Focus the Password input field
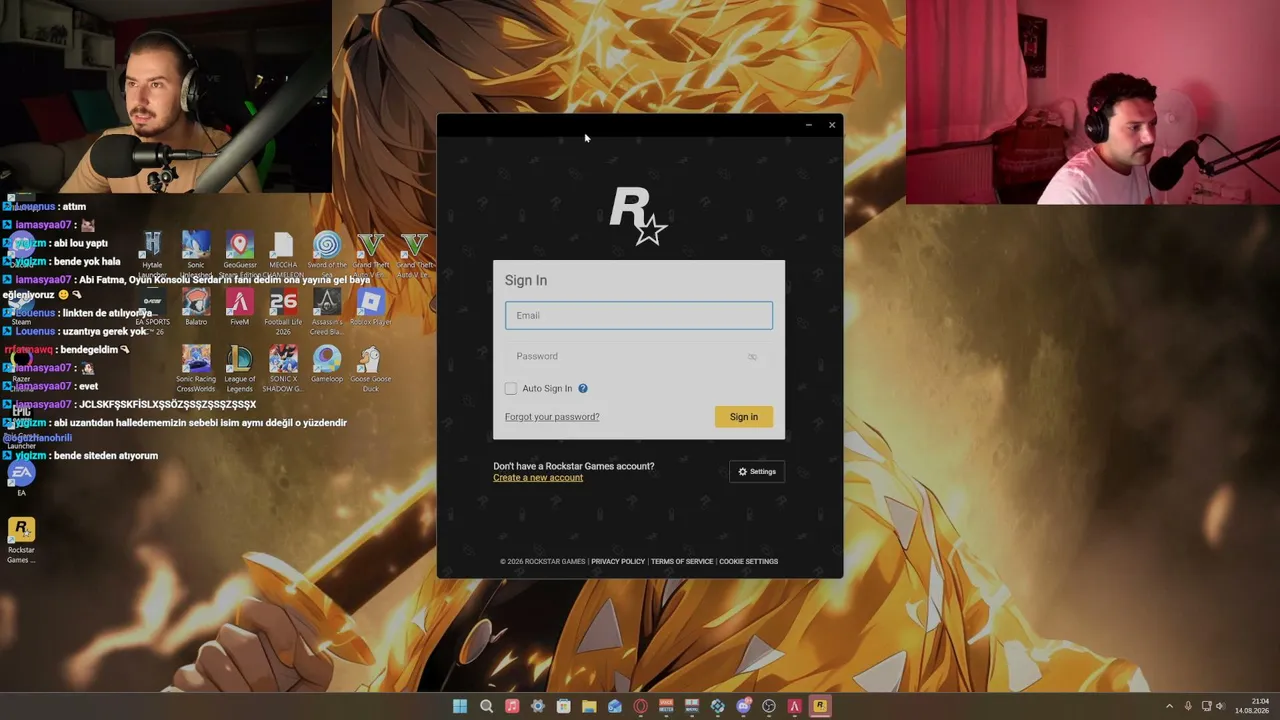Image resolution: width=1280 pixels, height=720 pixels. tap(639, 356)
